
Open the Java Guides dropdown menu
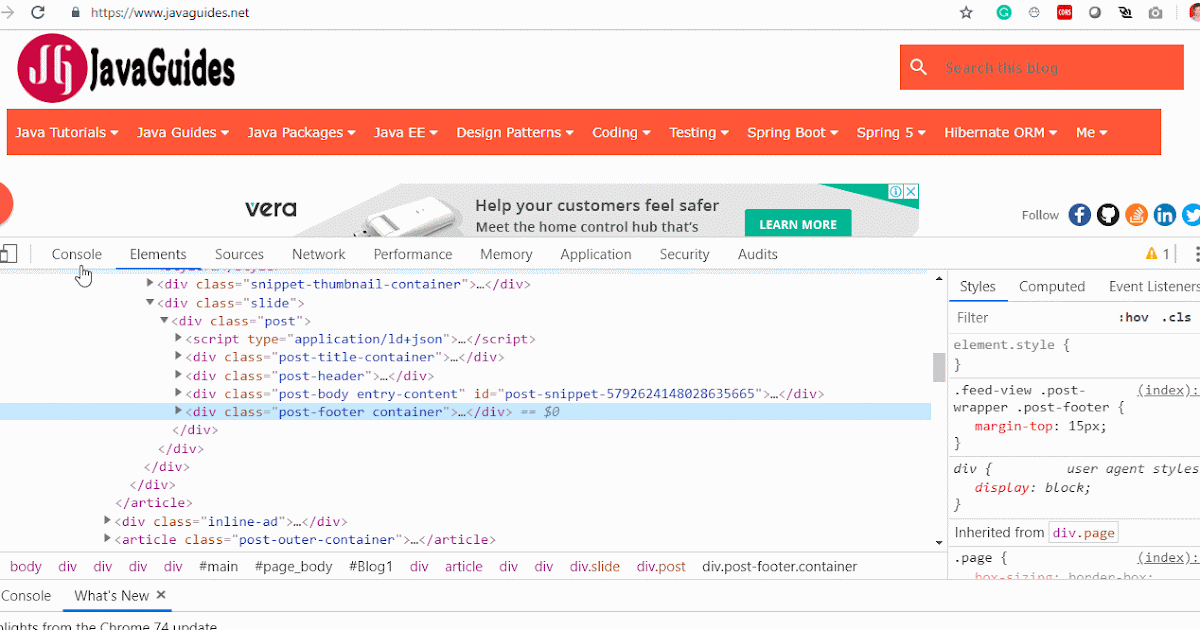point(183,132)
